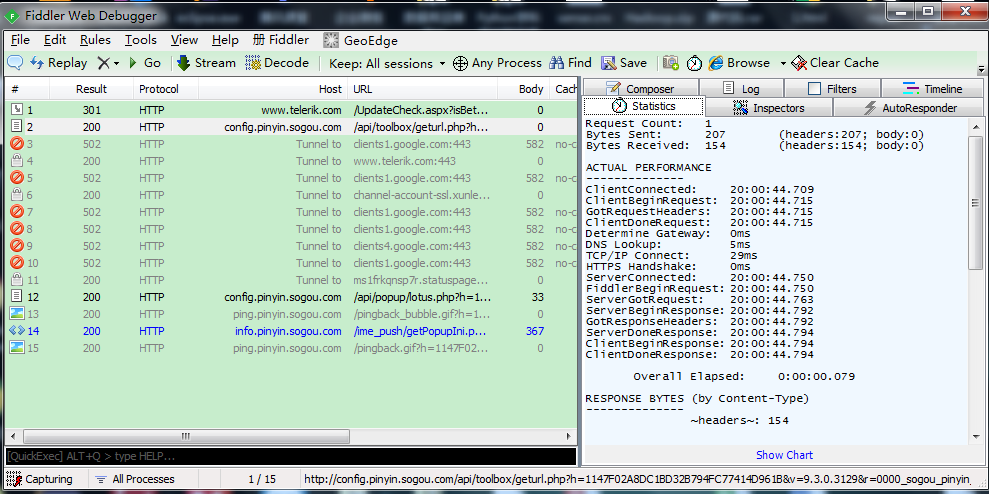
Task: Click the Show Chart link
Action: coord(784,455)
